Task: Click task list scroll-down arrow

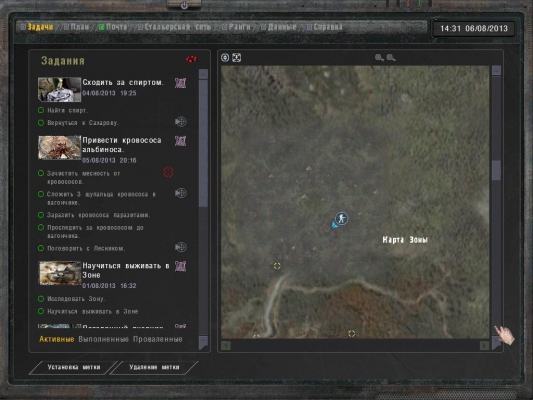Action: 203,342
